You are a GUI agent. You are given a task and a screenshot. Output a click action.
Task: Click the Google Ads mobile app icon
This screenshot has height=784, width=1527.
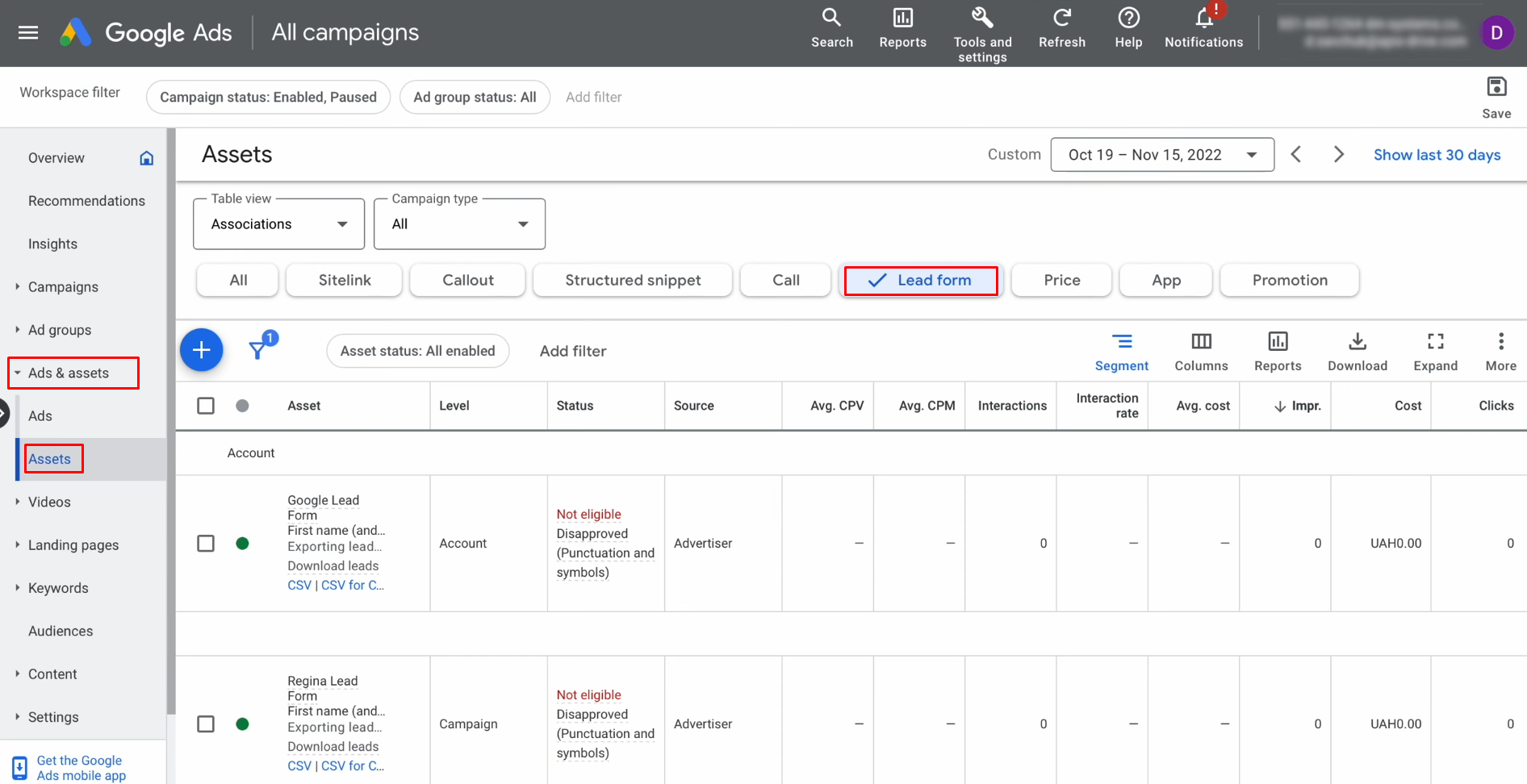click(19, 768)
